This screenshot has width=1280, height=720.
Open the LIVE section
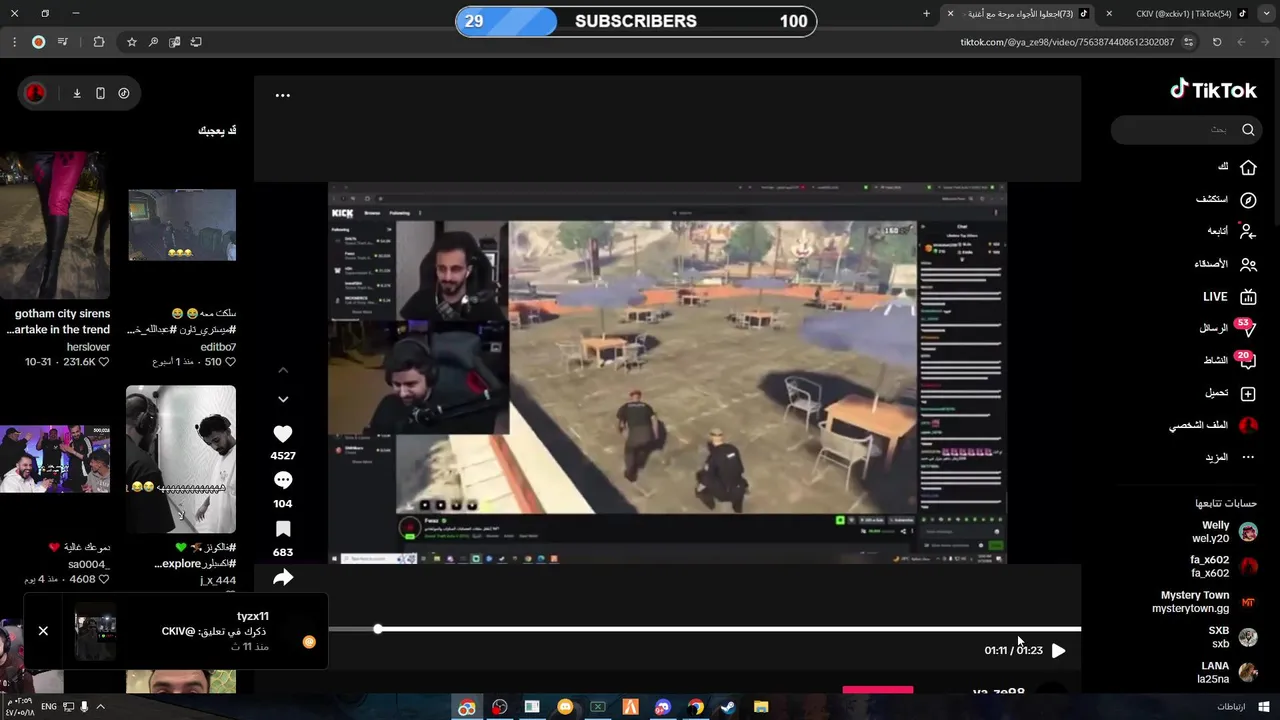1229,297
